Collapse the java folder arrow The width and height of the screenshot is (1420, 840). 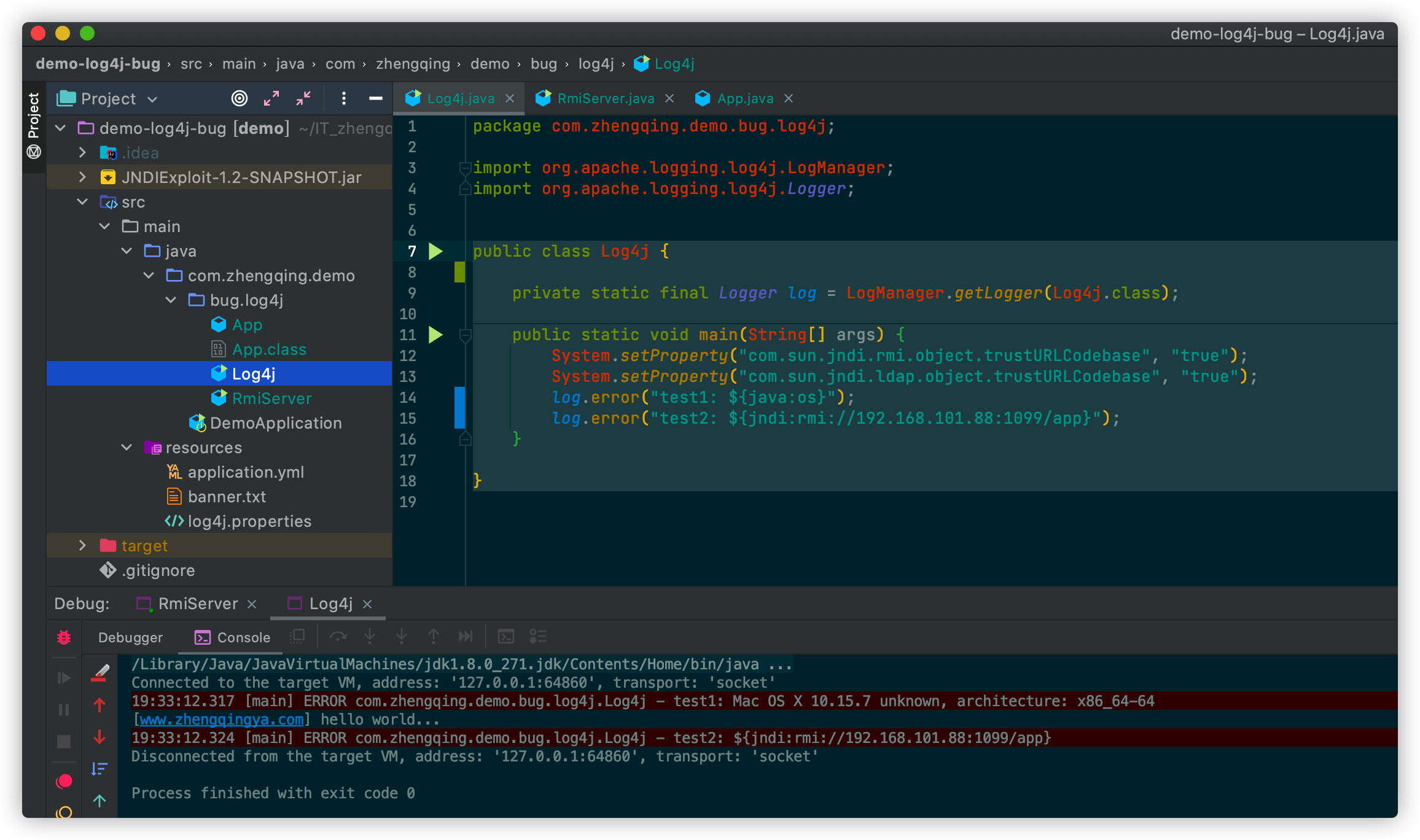(127, 251)
